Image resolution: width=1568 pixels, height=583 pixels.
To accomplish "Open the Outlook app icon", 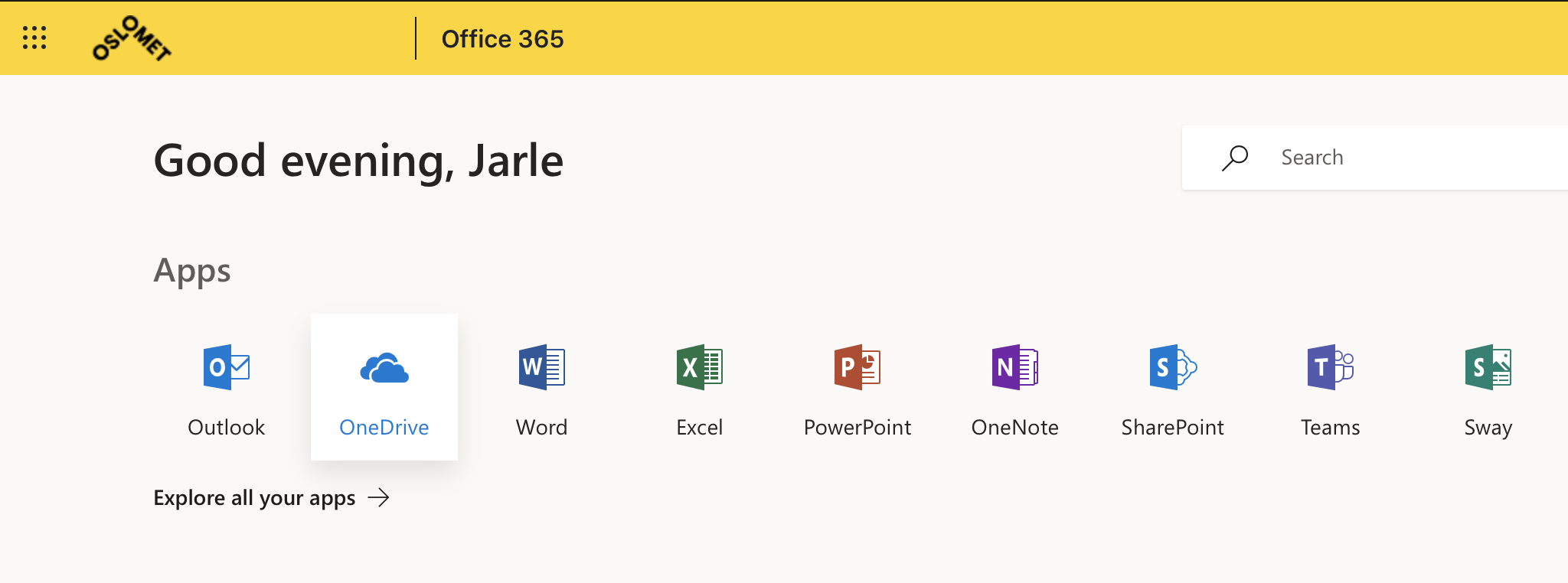I will pos(227,367).
